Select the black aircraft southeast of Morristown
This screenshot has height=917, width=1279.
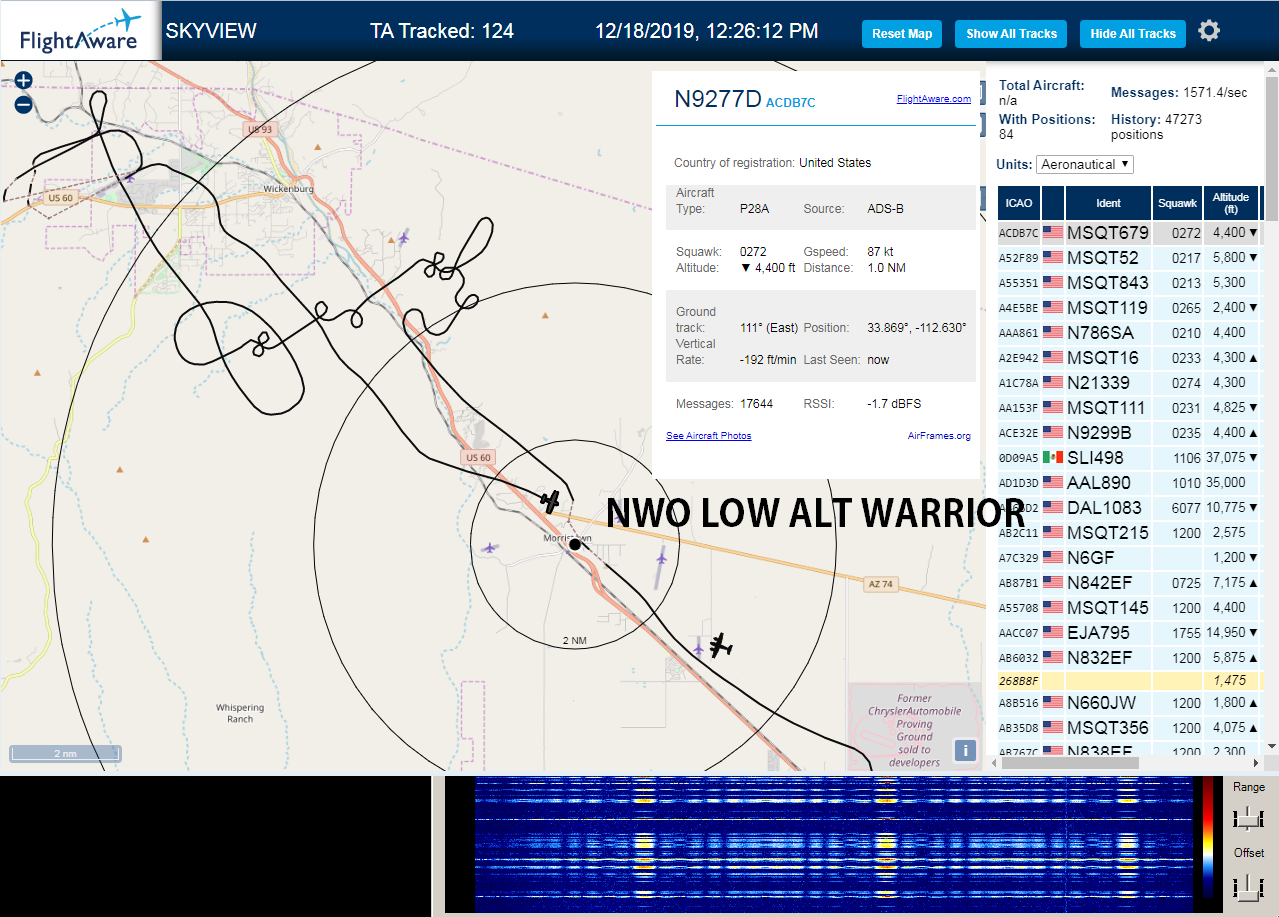pos(719,645)
